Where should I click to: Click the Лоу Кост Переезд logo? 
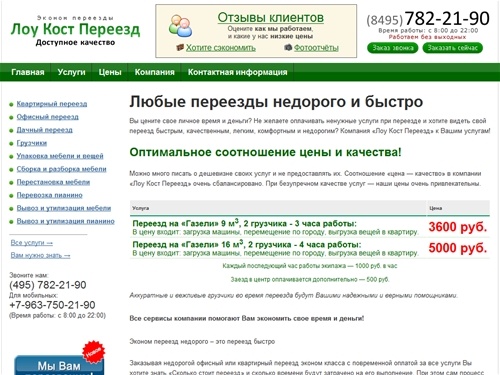coord(75,29)
